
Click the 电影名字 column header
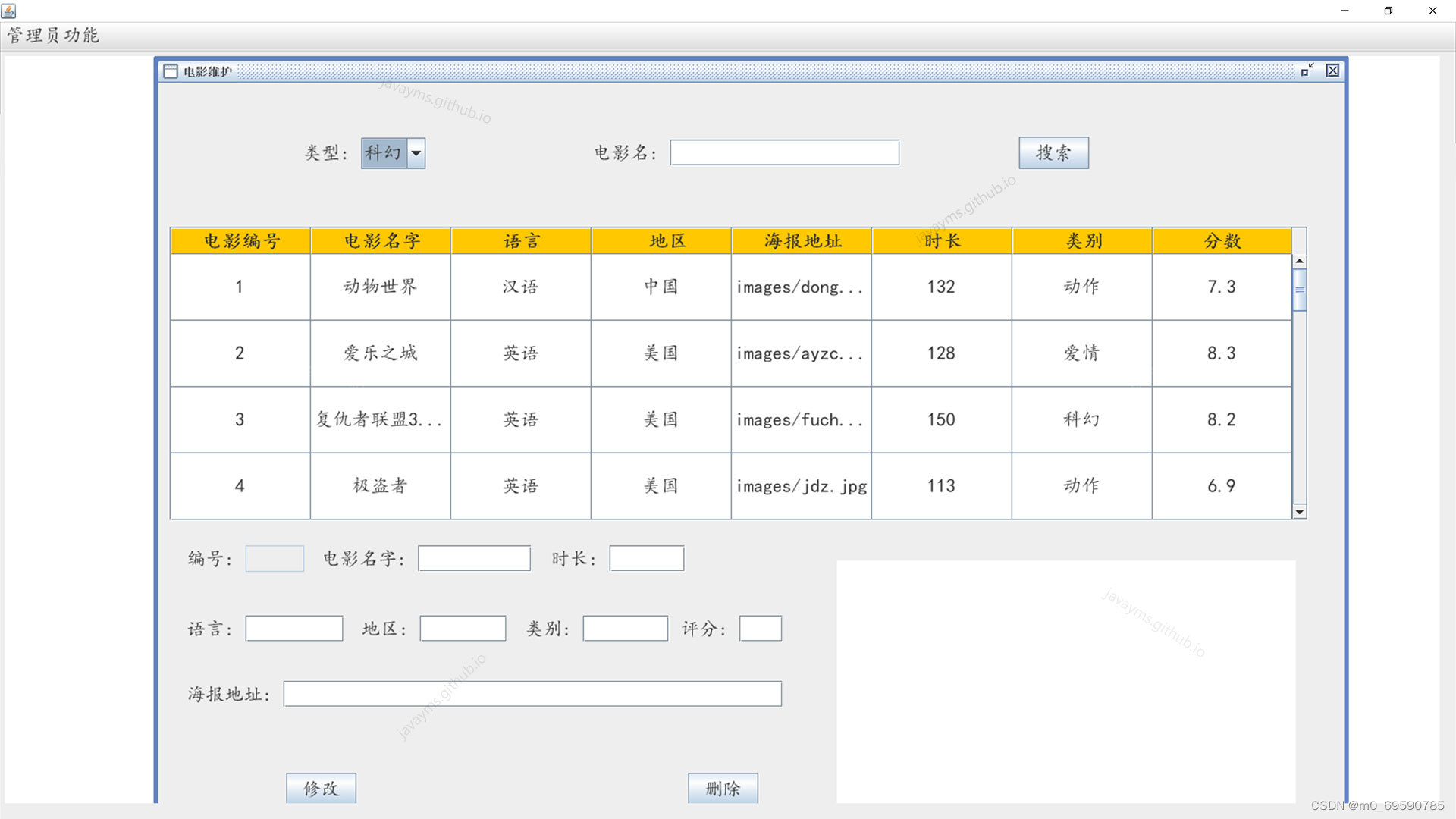(381, 241)
